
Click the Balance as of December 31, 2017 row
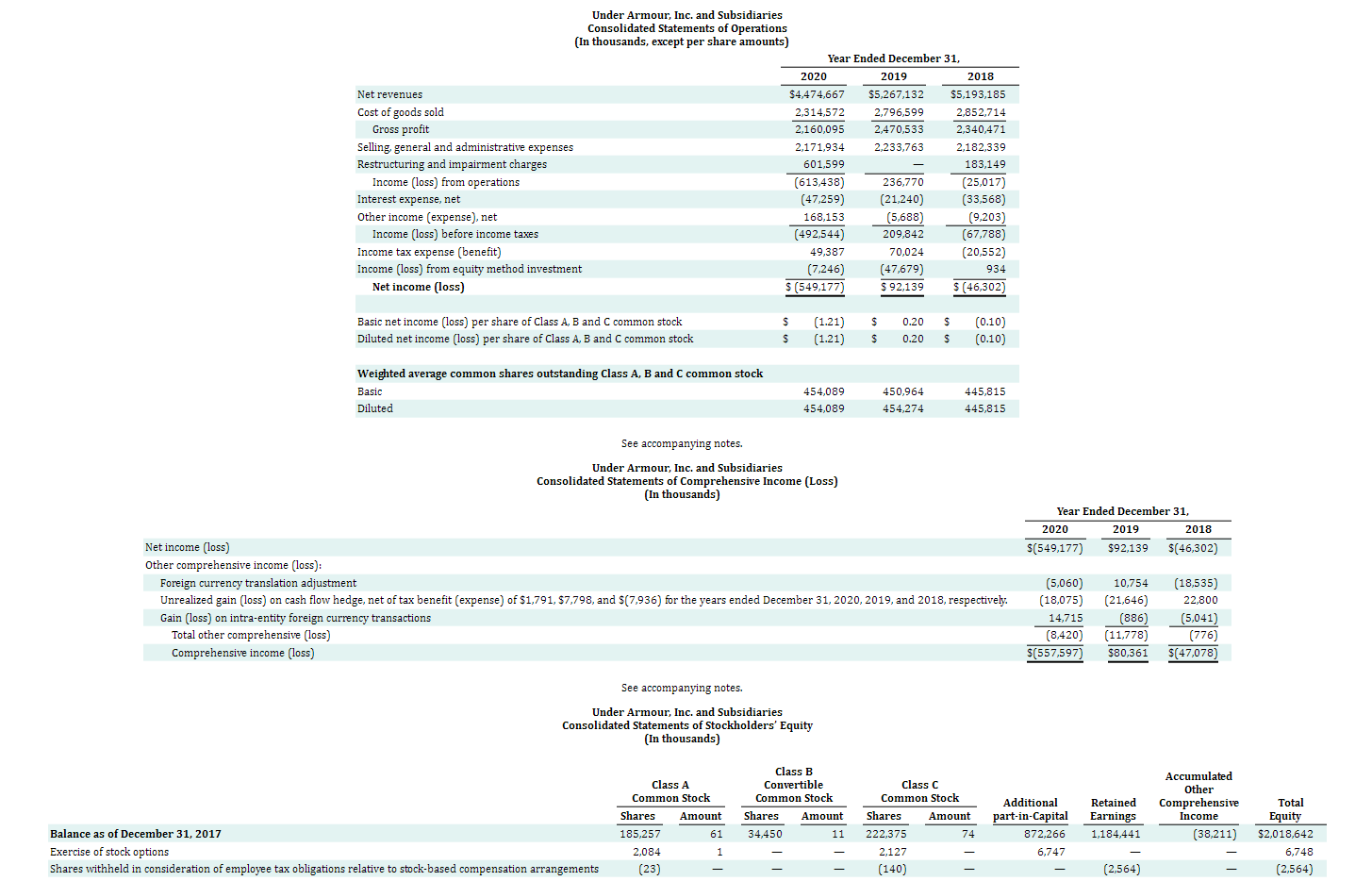[x=135, y=834]
